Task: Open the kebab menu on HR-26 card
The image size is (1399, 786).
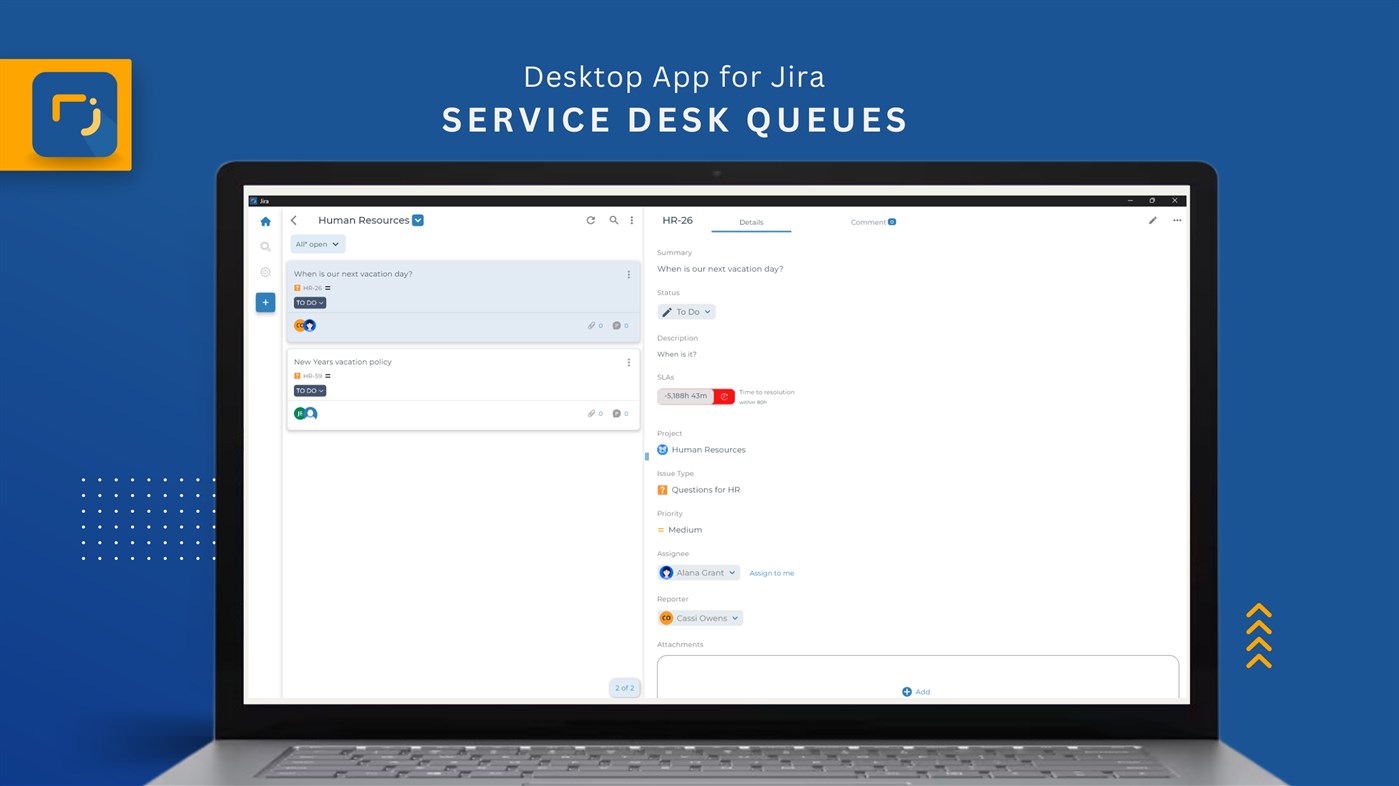Action: [628, 273]
